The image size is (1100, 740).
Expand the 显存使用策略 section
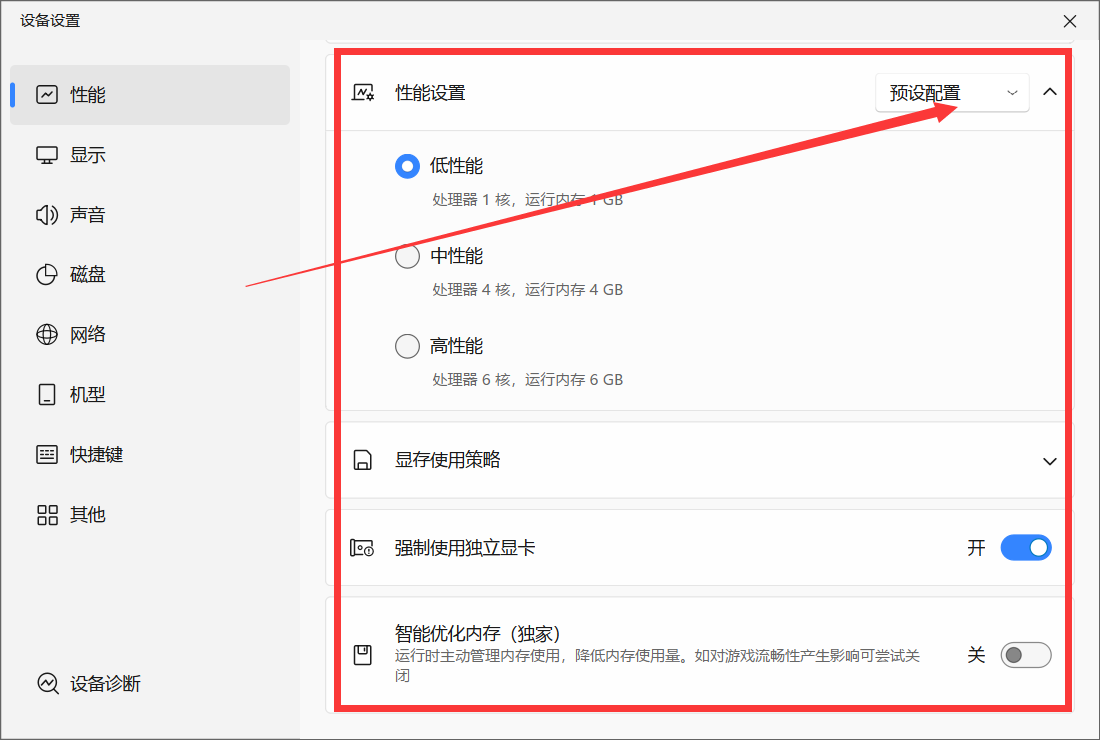(1049, 461)
